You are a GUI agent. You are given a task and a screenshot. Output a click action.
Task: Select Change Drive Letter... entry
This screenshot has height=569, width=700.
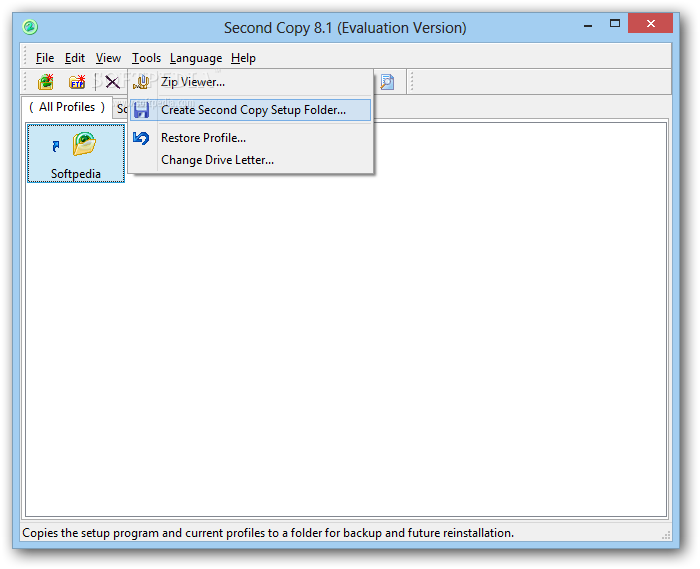pos(250,160)
